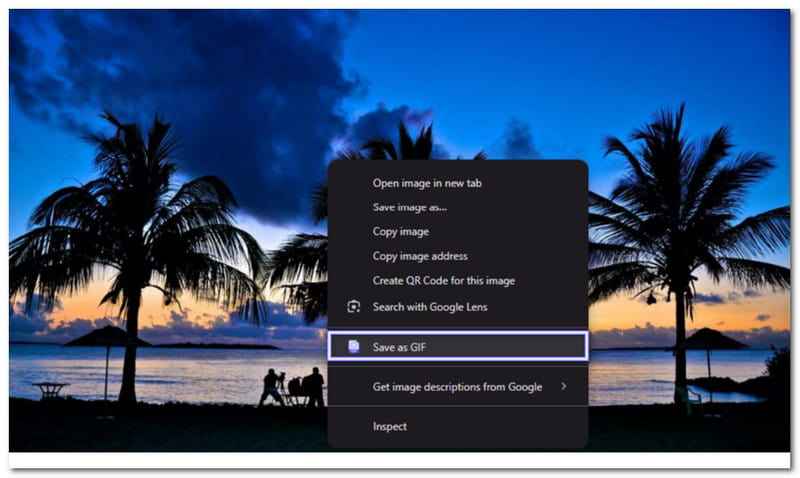Open Get image descriptions from Google
The height and width of the screenshot is (478, 800).
pos(456,386)
